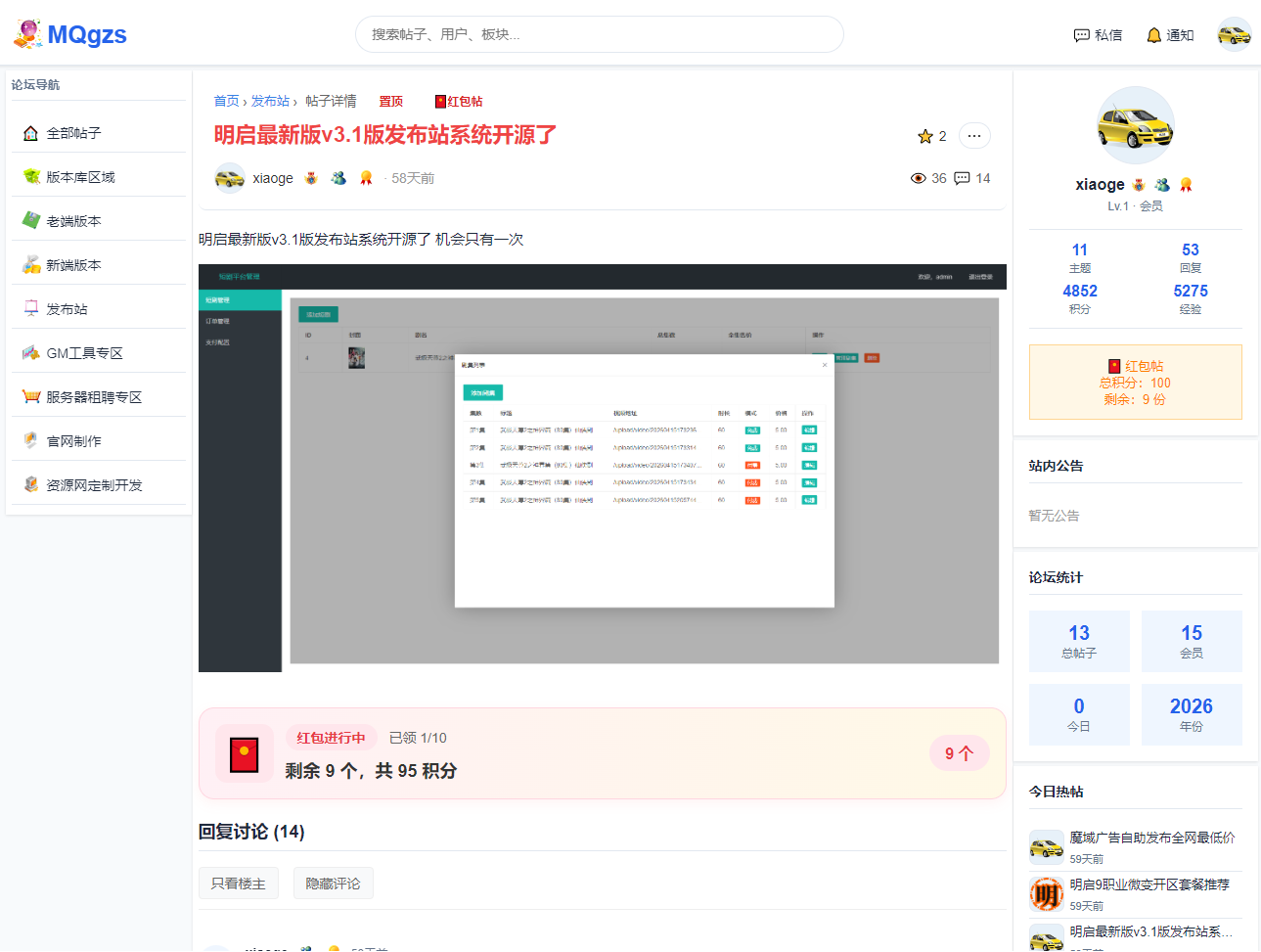Open hot post 明启最新版v3.1版发布站系…
Image resolution: width=1261 pixels, height=952 pixels.
coord(1151,931)
